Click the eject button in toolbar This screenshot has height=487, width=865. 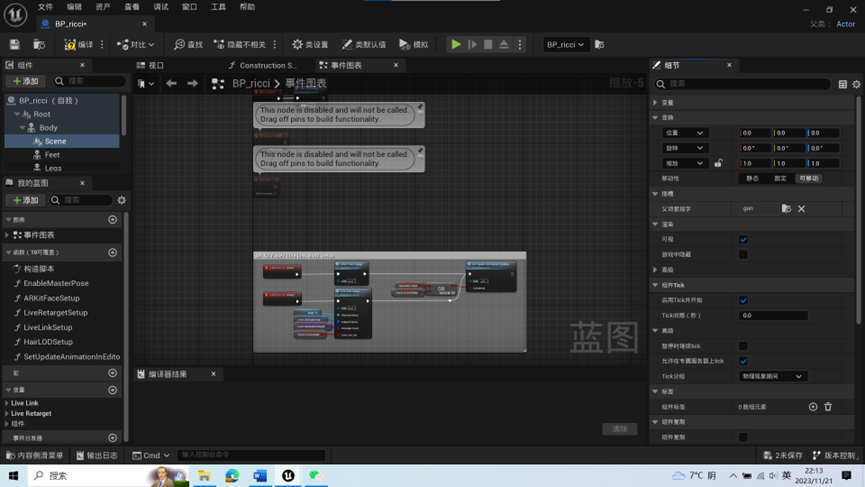(504, 45)
